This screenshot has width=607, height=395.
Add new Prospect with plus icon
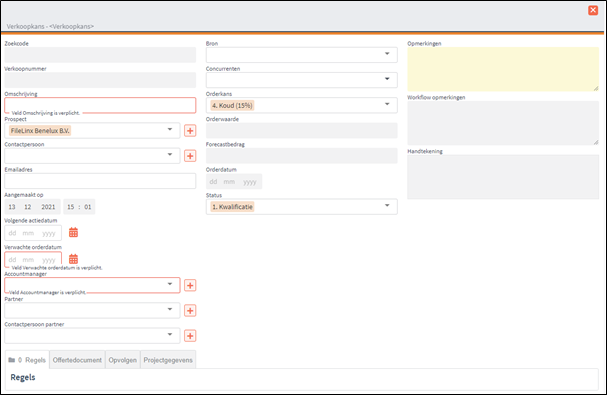coord(190,131)
